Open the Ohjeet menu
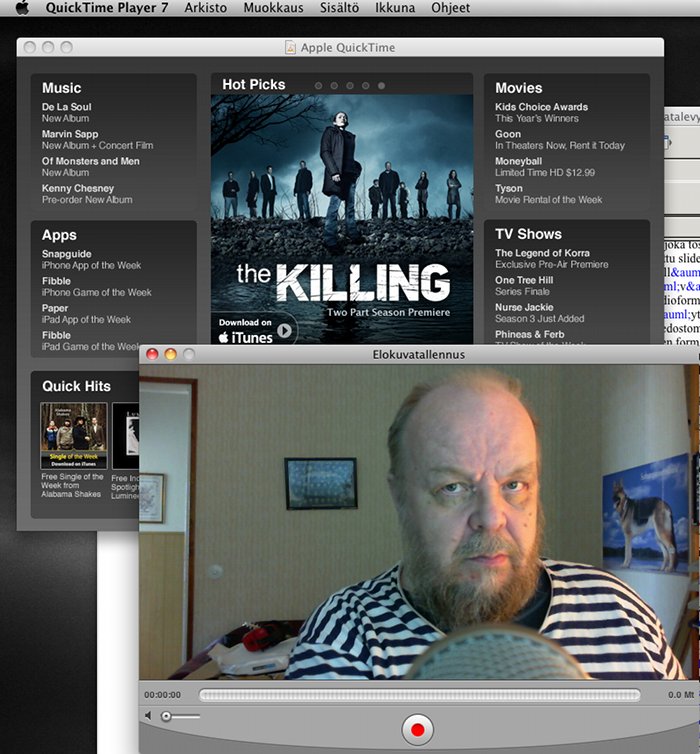 (x=450, y=8)
